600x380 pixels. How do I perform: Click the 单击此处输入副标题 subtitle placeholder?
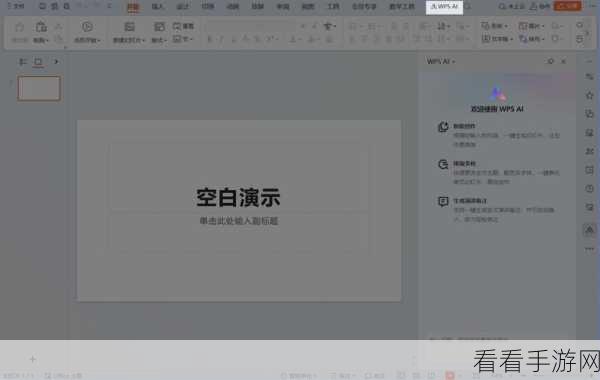[239, 221]
